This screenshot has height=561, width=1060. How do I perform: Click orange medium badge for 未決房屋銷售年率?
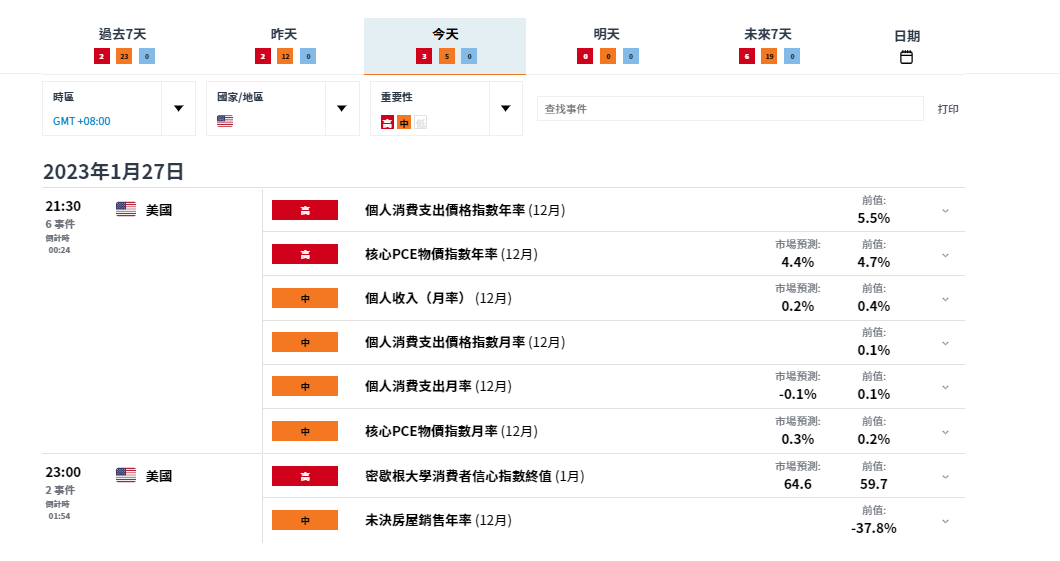pos(305,520)
